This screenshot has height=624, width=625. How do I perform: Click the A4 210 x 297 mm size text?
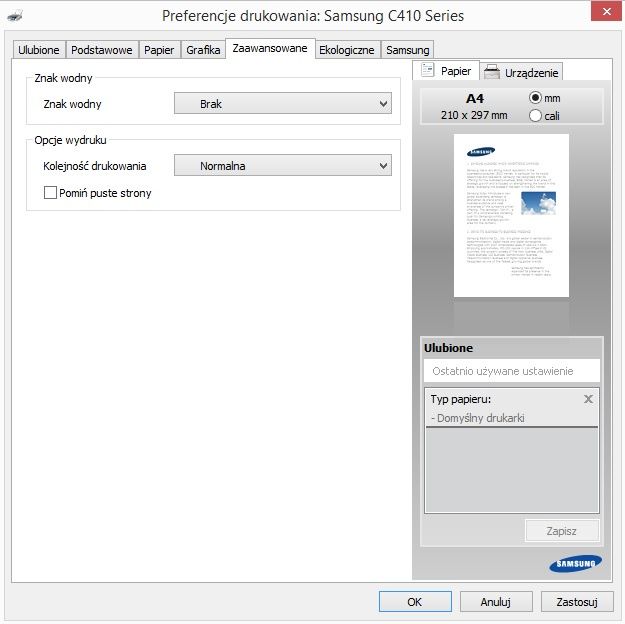474,107
